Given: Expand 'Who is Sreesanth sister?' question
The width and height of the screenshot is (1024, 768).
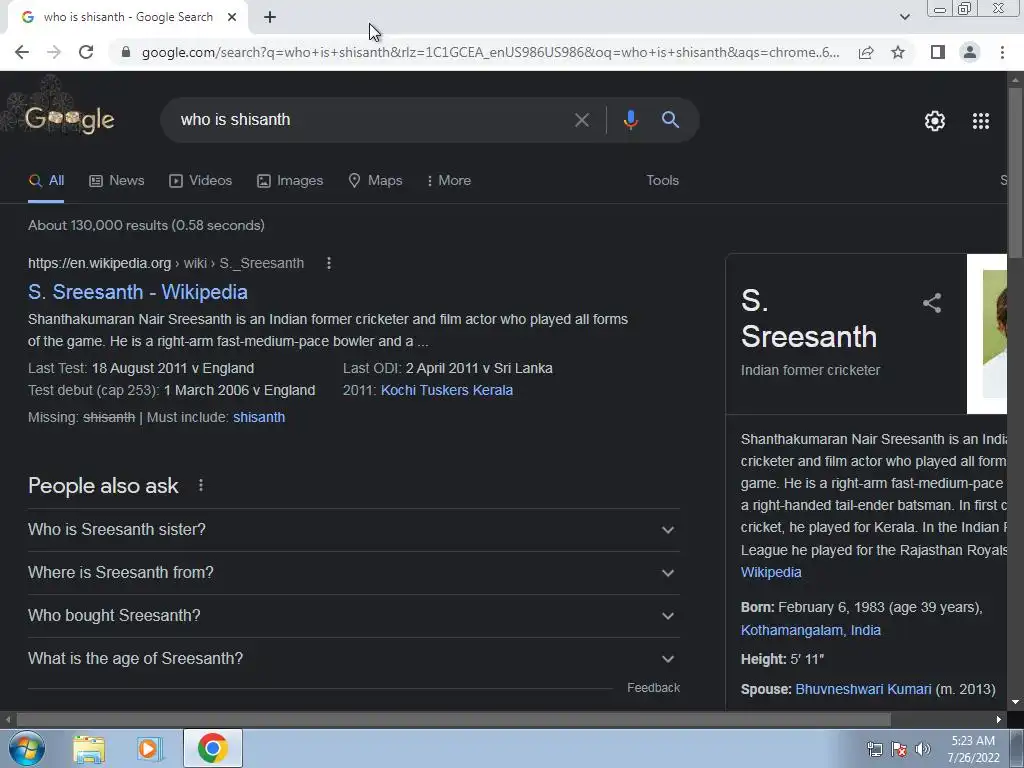Looking at the screenshot, I should pos(353,530).
